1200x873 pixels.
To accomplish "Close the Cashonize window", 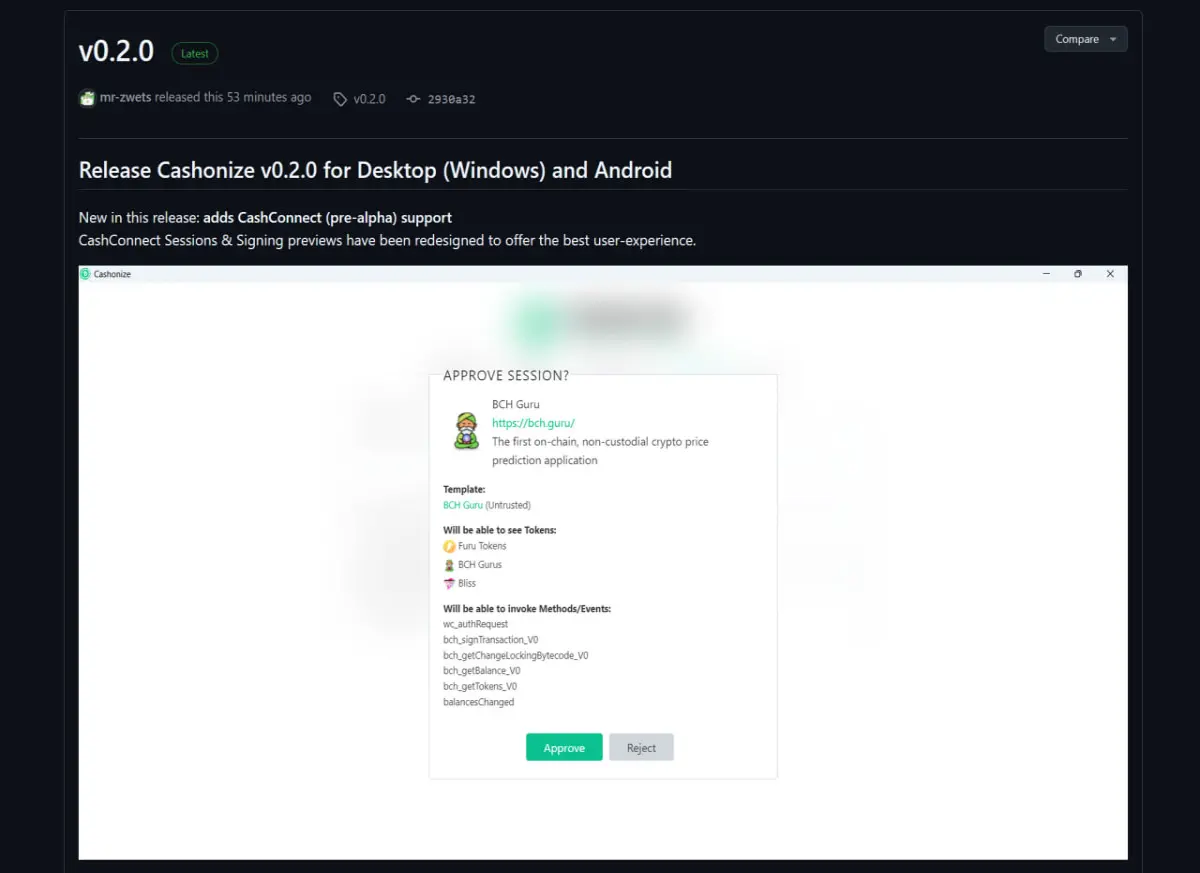I will (x=1110, y=274).
